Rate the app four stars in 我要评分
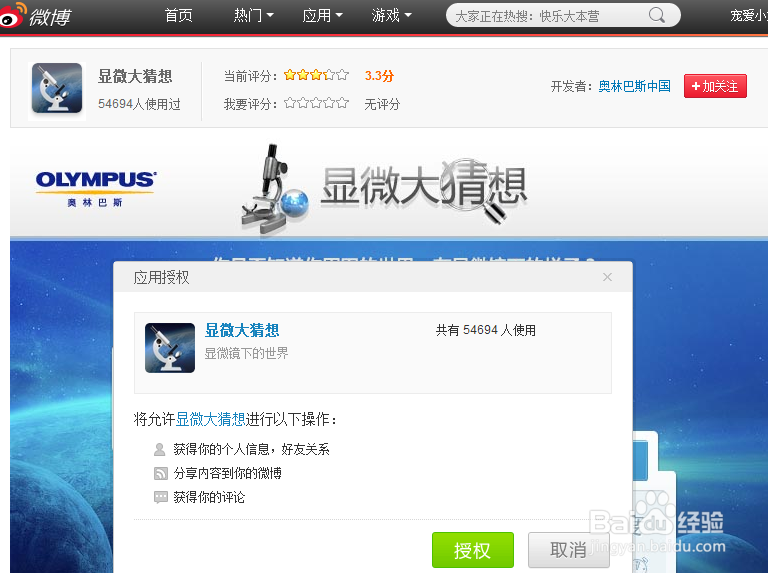Image resolution: width=768 pixels, height=573 pixels. pyautogui.click(x=330, y=103)
